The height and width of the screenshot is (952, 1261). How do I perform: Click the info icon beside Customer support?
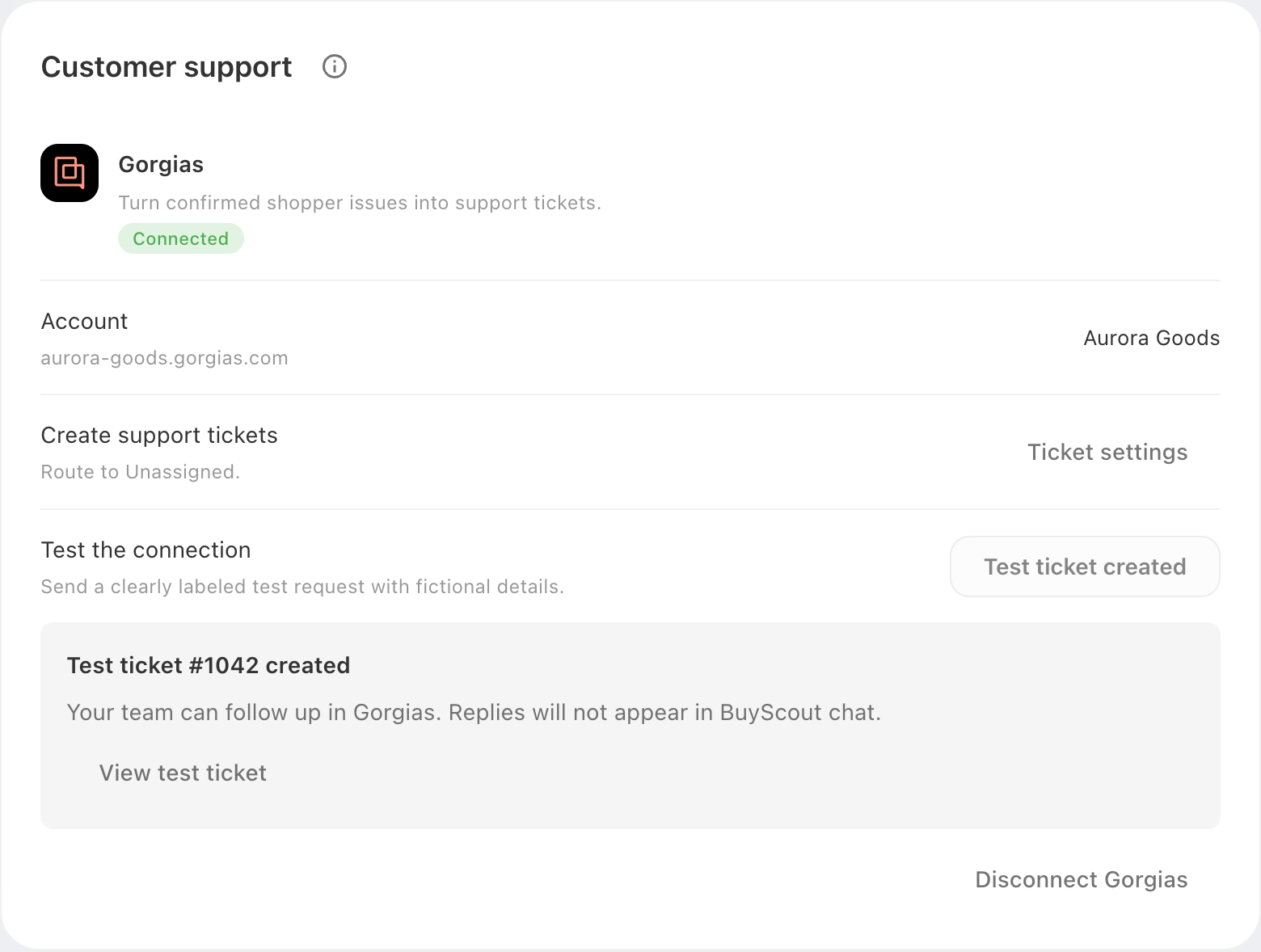[335, 66]
